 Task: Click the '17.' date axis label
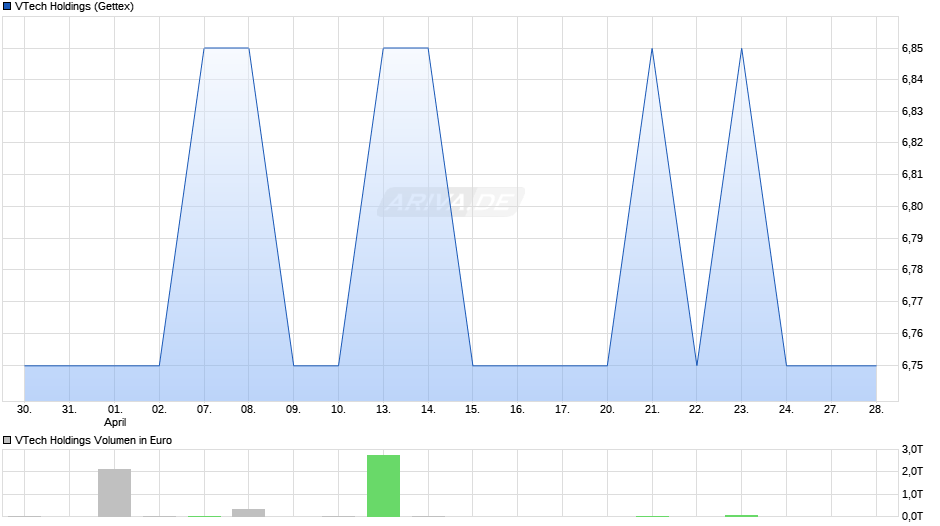562,410
